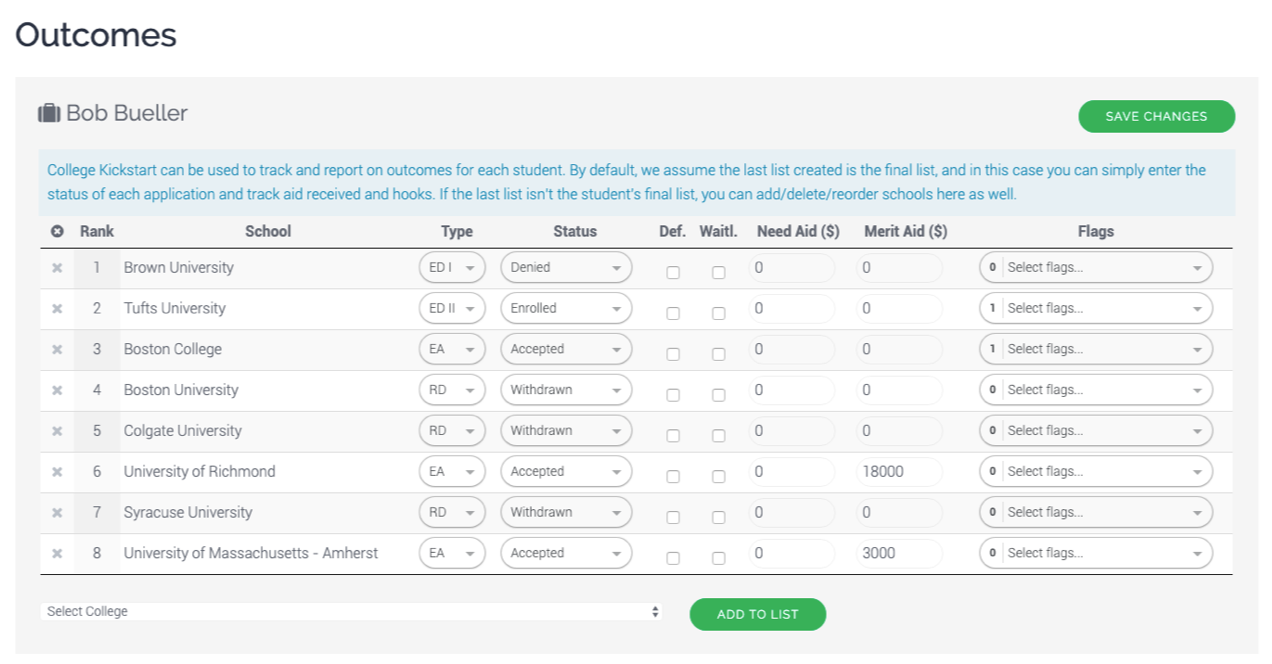This screenshot has height=664, width=1272.
Task: Click Merit Aid field showing 18000
Action: (x=899, y=472)
